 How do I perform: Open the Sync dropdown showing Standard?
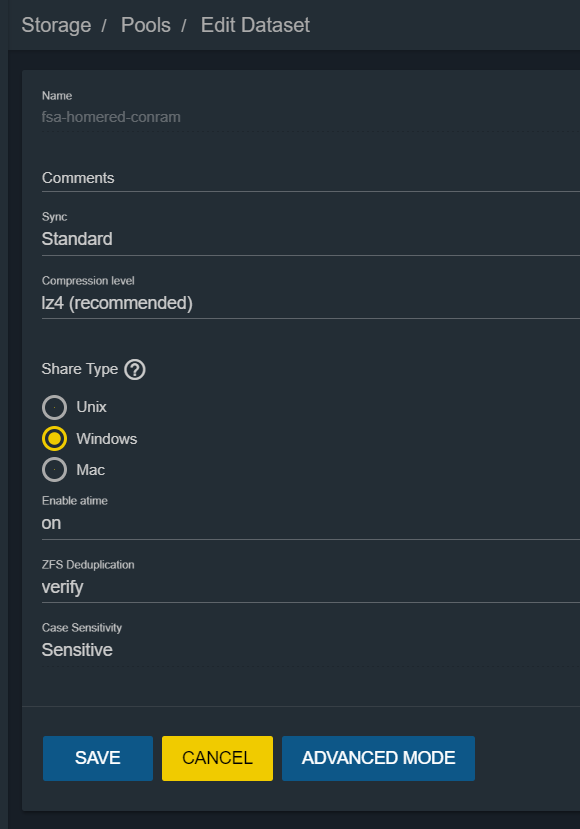pyautogui.click(x=311, y=239)
